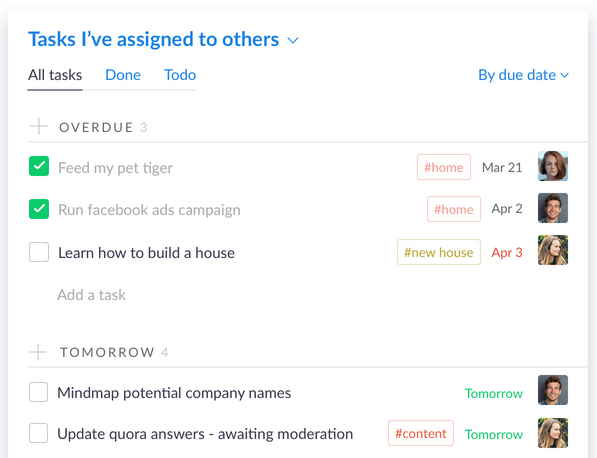Click the #new house tag
This screenshot has height=458, width=597.
point(439,252)
